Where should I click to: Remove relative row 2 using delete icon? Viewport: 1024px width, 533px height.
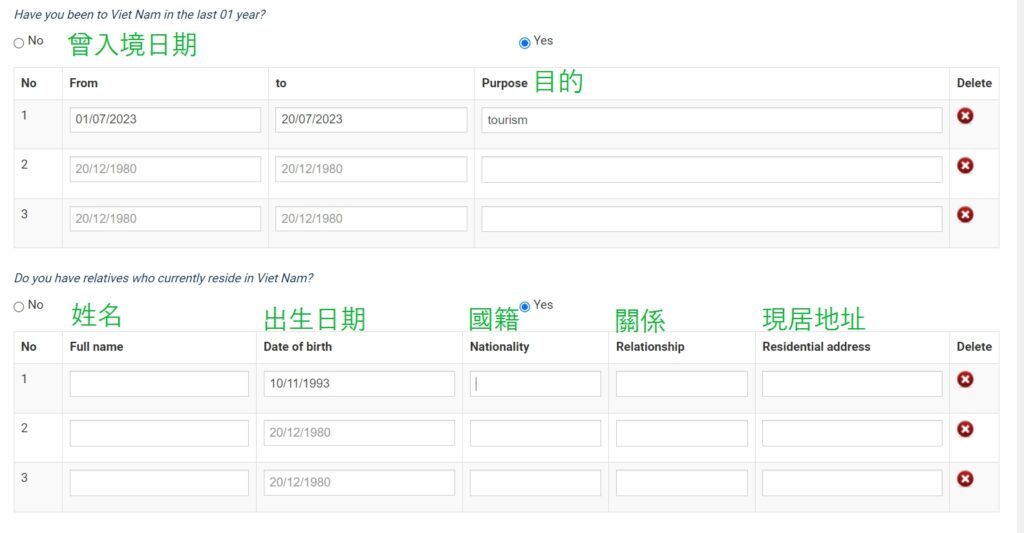(x=965, y=429)
